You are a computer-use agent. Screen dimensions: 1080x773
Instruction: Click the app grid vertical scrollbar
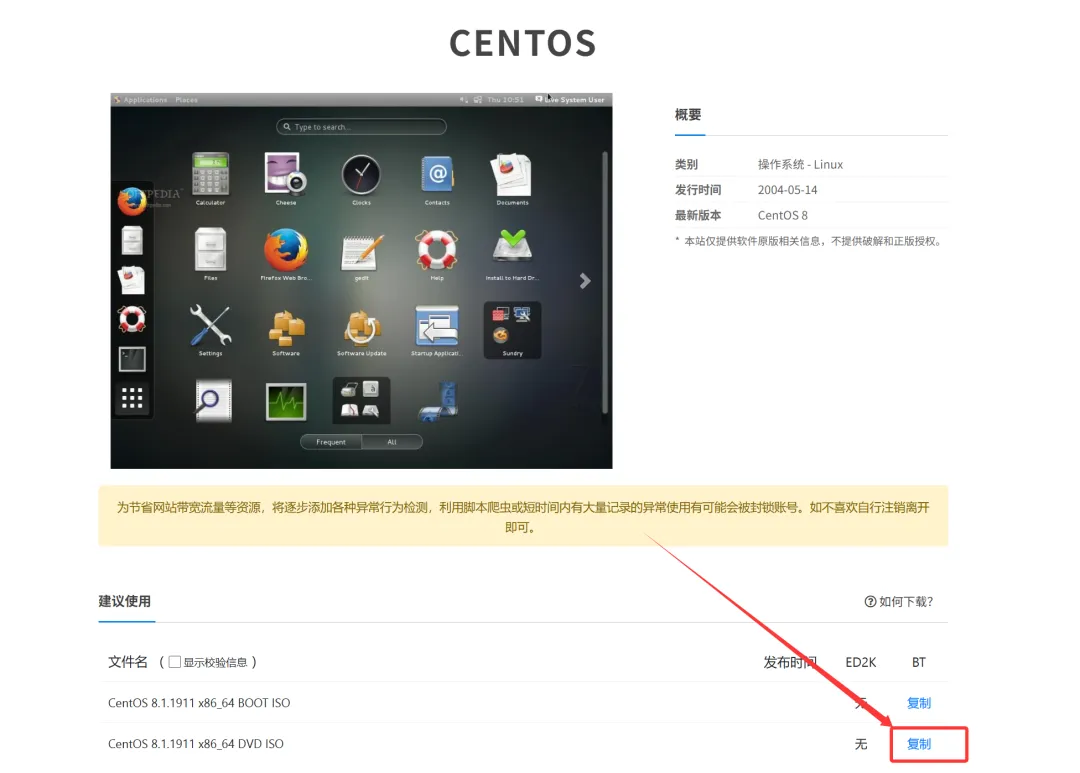pyautogui.click(x=605, y=282)
